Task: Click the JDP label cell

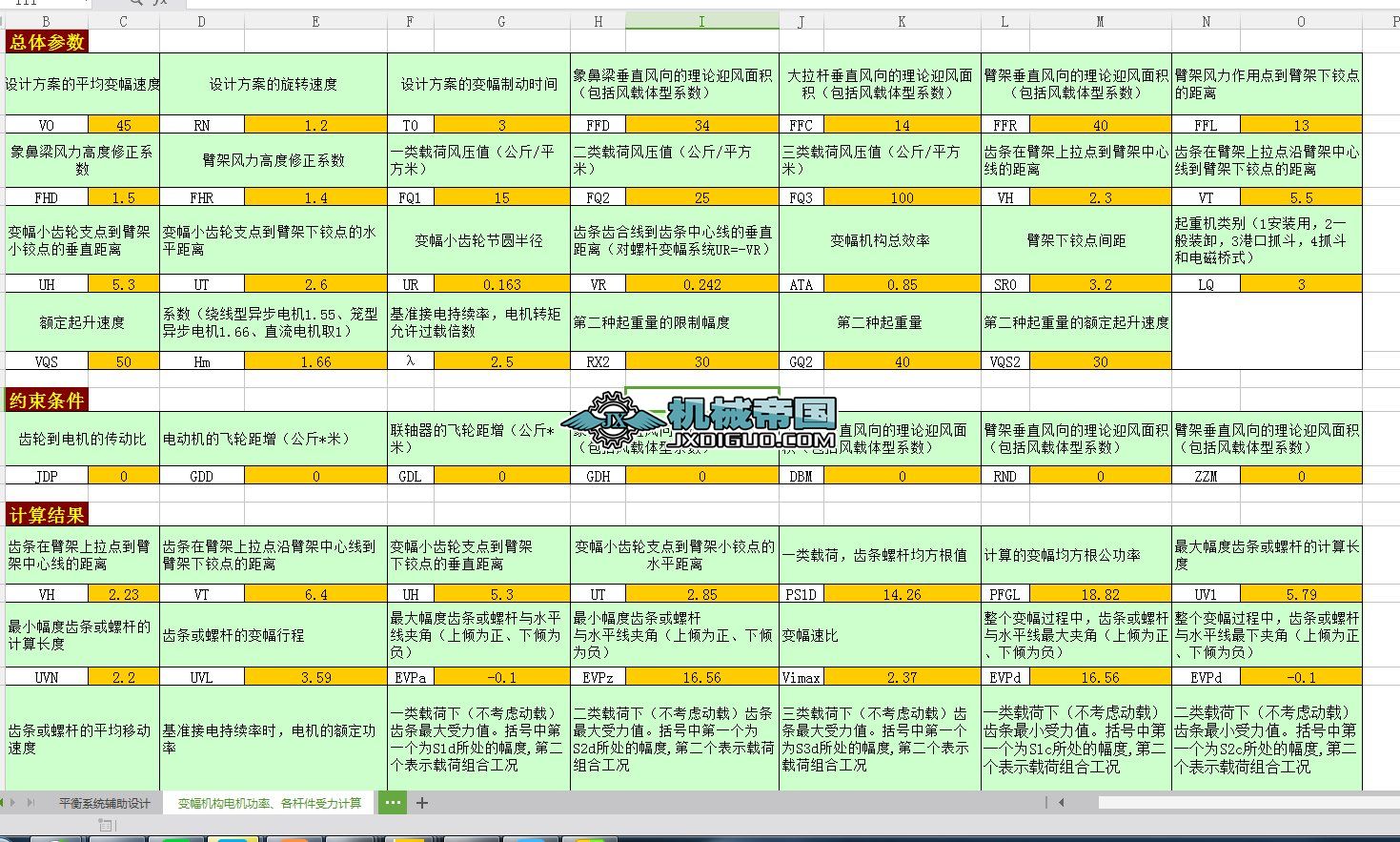Action: [x=46, y=476]
